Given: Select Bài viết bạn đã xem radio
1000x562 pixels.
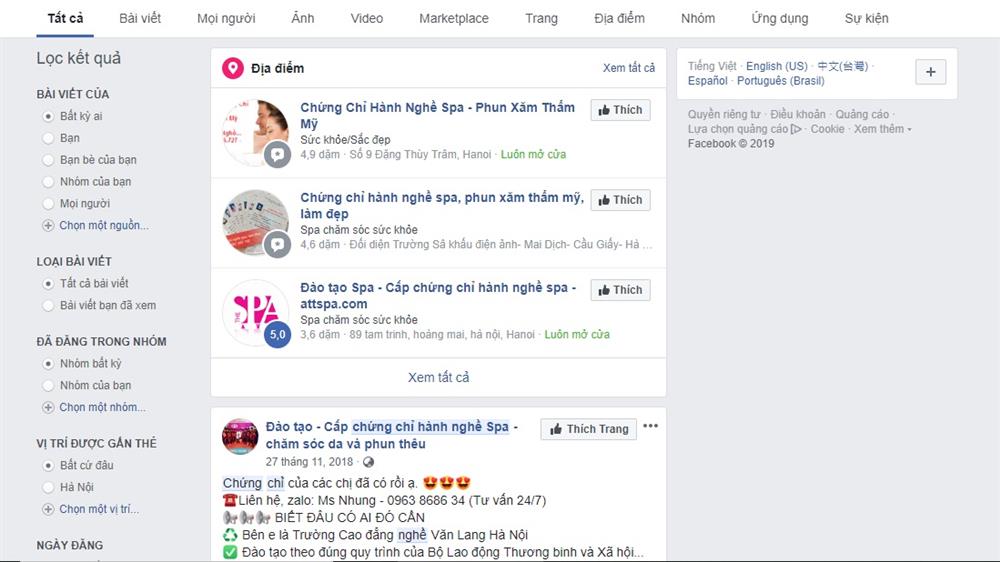Looking at the screenshot, I should pos(48,306).
